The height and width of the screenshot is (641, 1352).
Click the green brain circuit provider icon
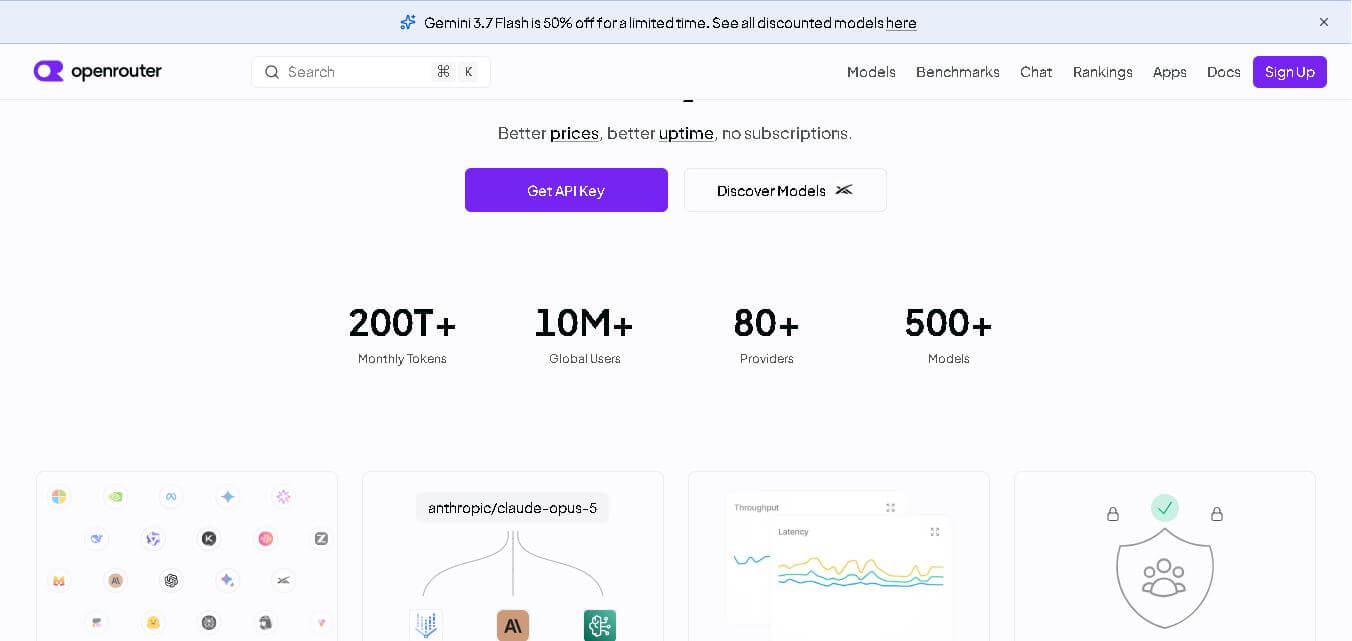(x=600, y=625)
